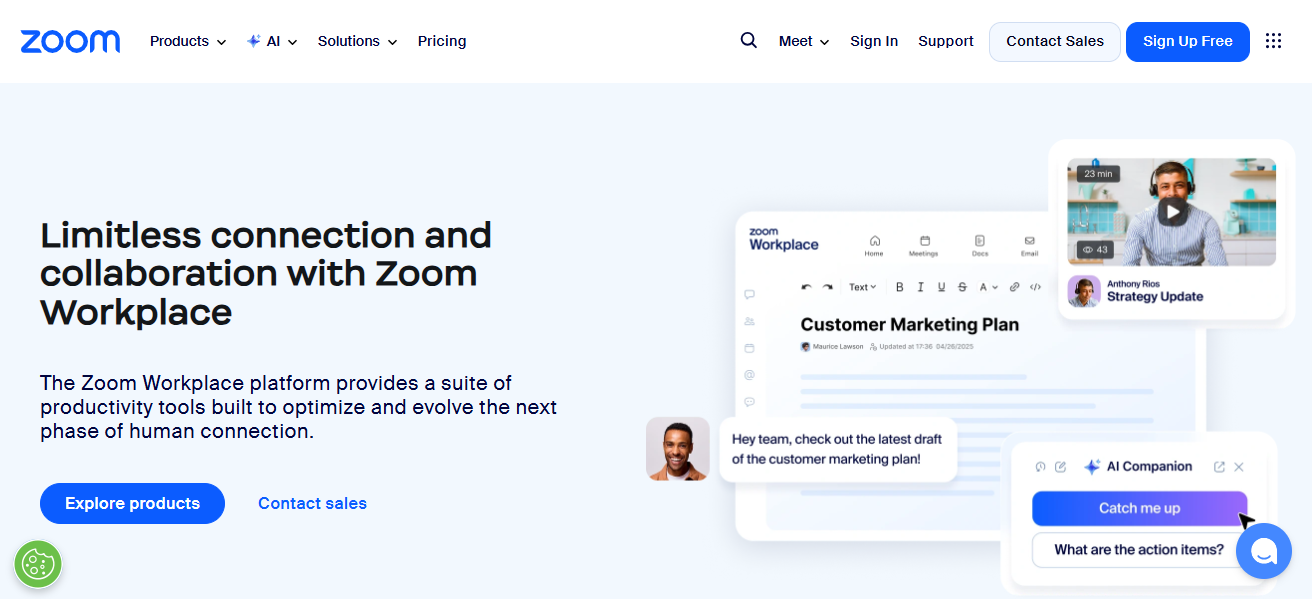Click the redo arrow in document toolbar
This screenshot has height=599, width=1312.
pos(827,287)
